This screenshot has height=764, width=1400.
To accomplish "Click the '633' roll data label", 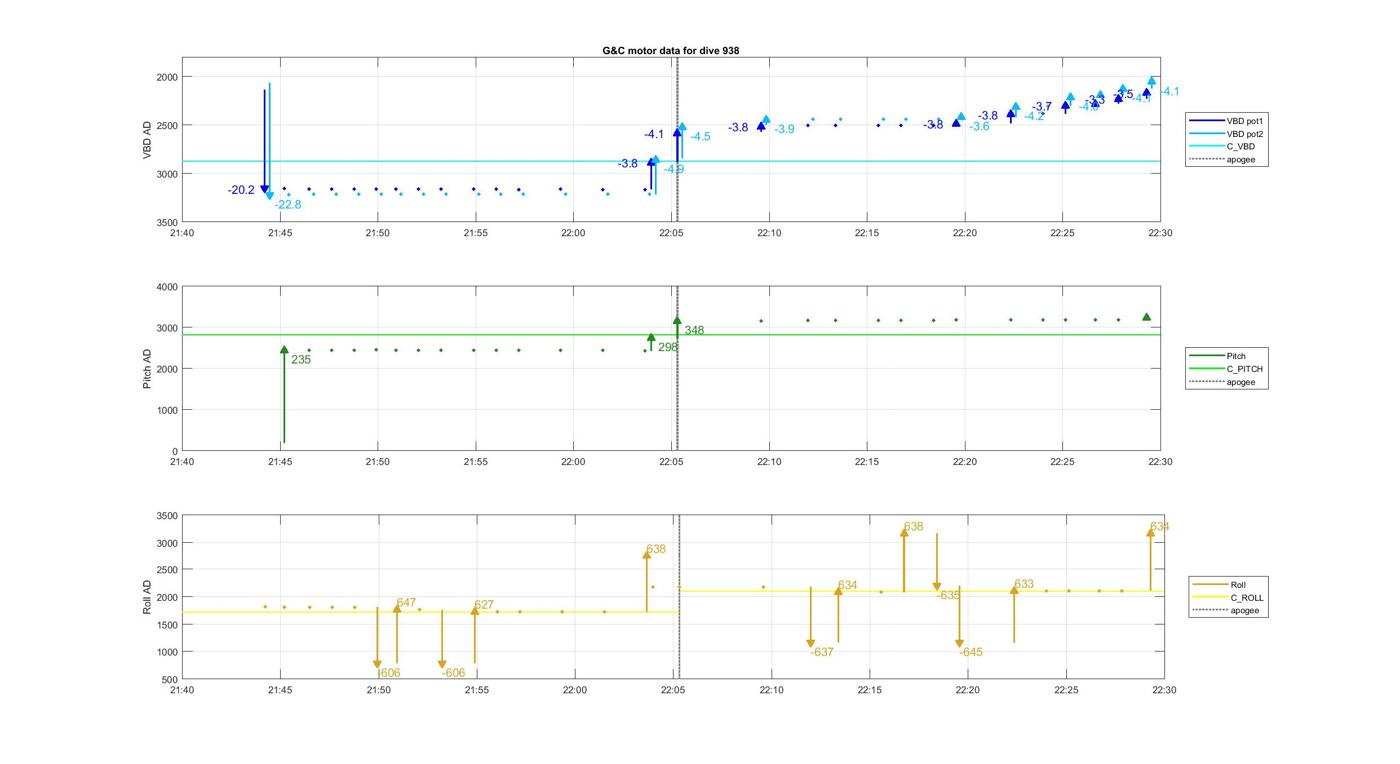I will click(x=1024, y=585).
